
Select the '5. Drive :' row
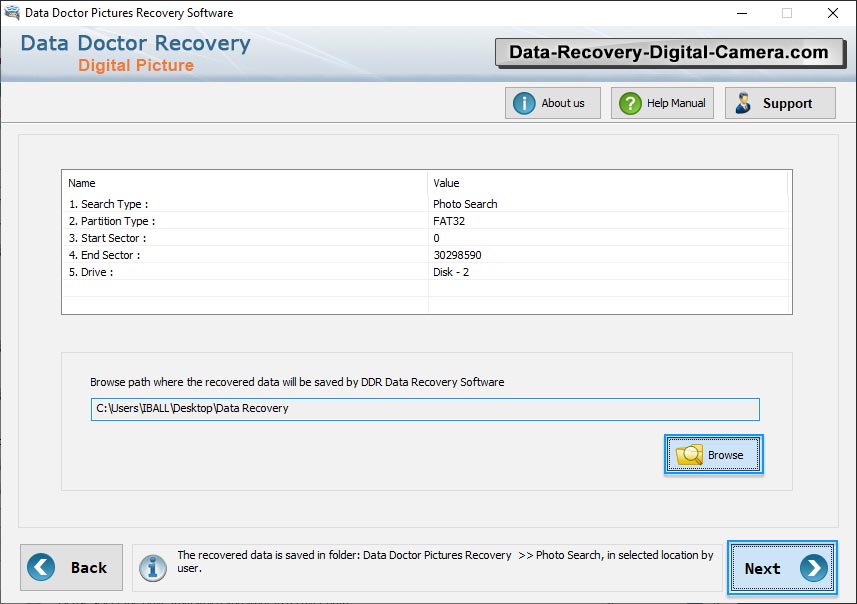pos(426,272)
